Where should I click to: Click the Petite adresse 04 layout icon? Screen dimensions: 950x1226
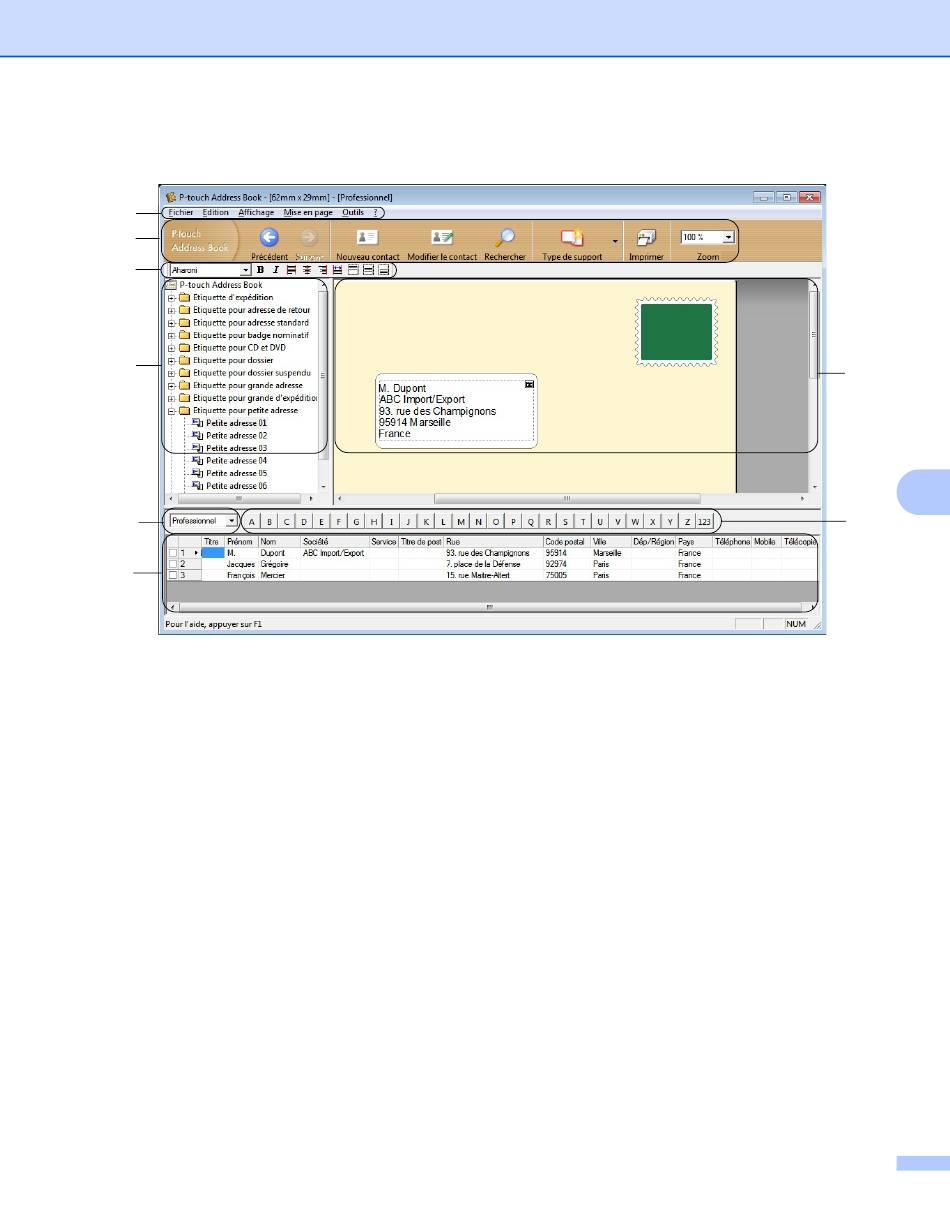[197, 460]
